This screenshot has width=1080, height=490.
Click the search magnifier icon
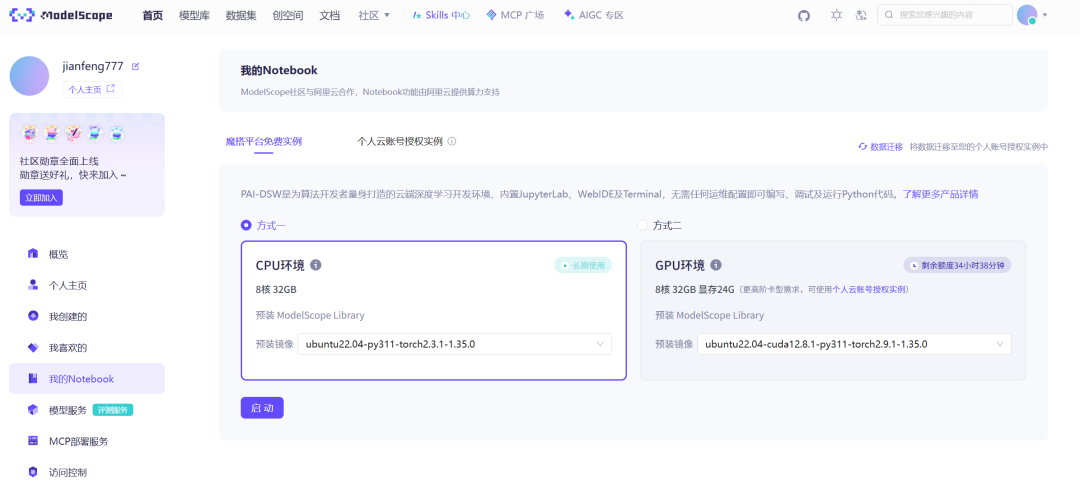[889, 15]
